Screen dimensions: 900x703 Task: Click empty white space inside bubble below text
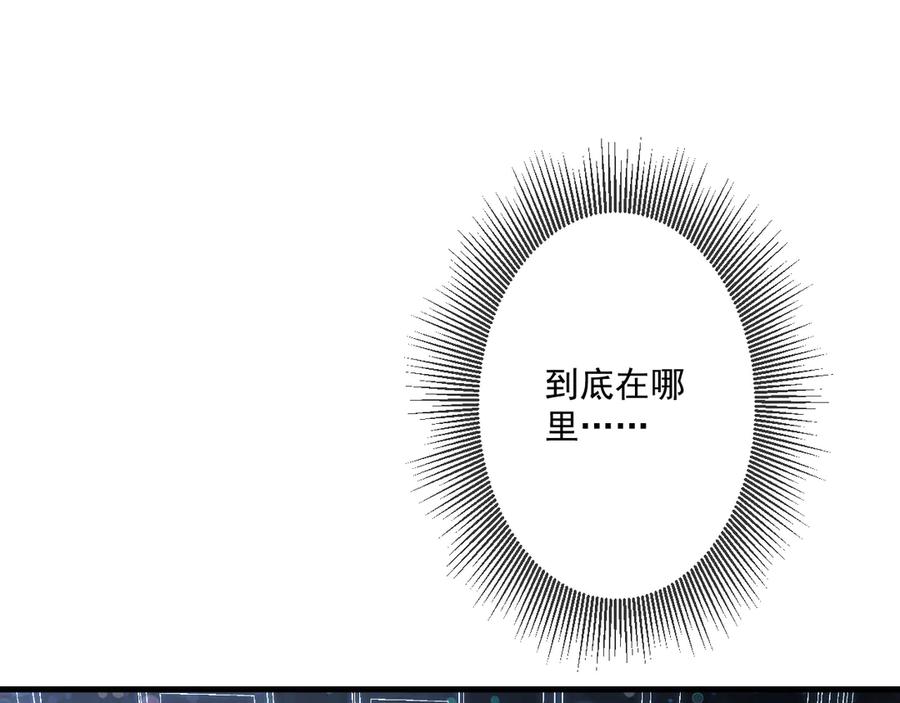tap(615, 520)
